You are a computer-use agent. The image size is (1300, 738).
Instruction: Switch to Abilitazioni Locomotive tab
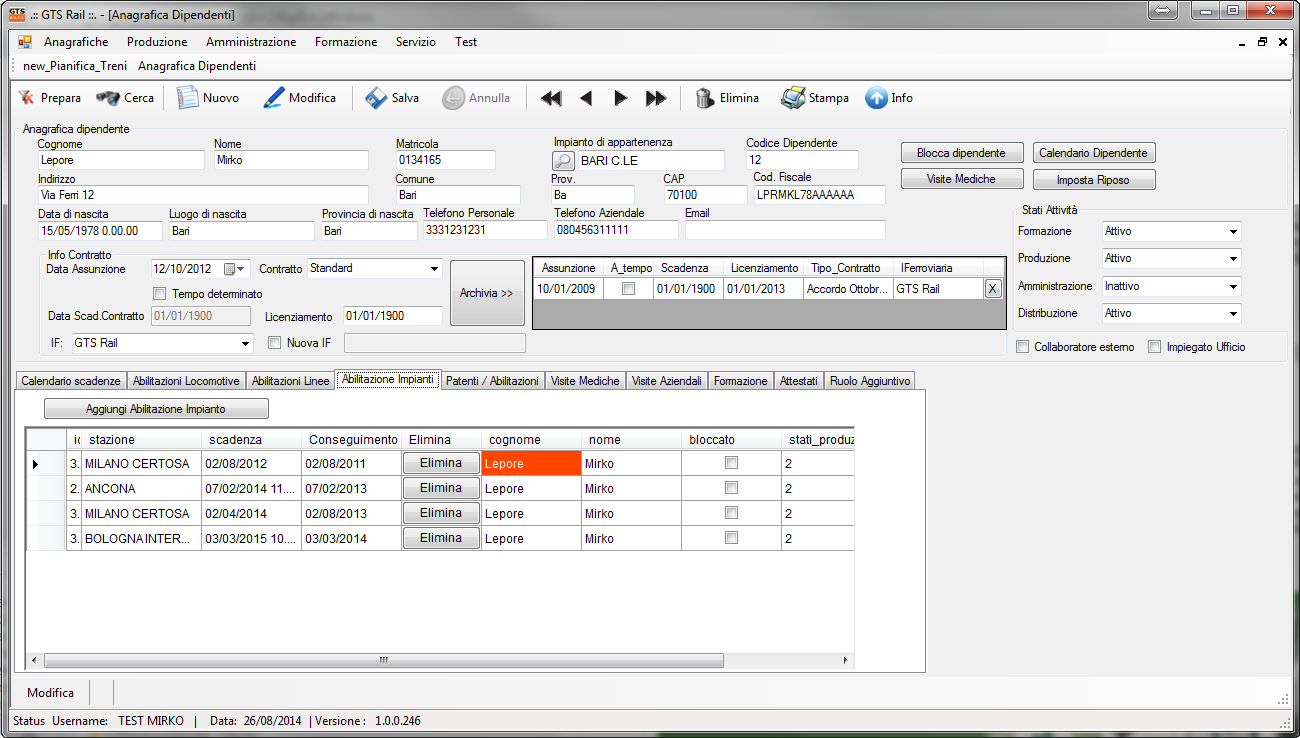(x=186, y=381)
